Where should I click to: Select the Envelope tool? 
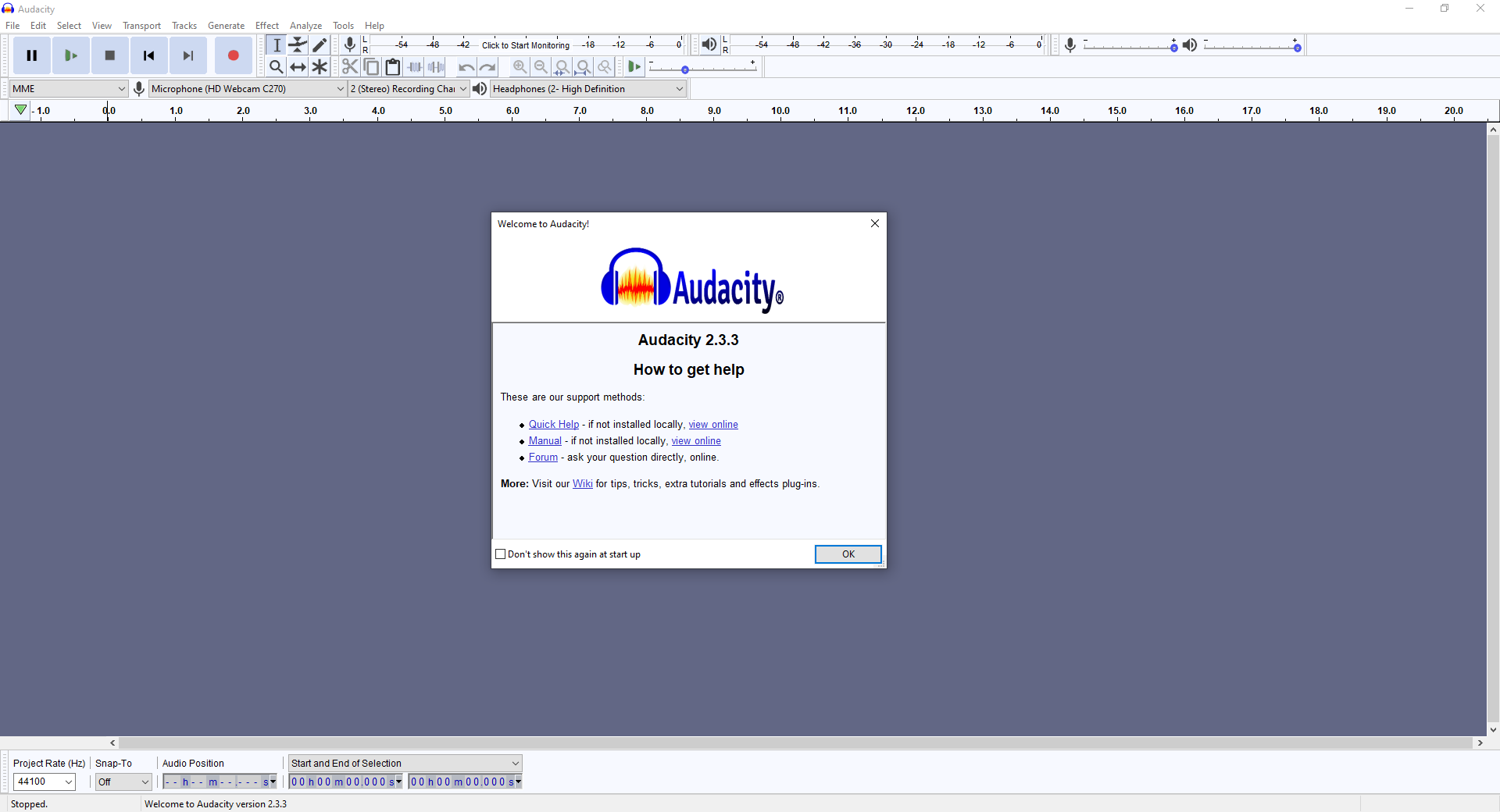[298, 45]
